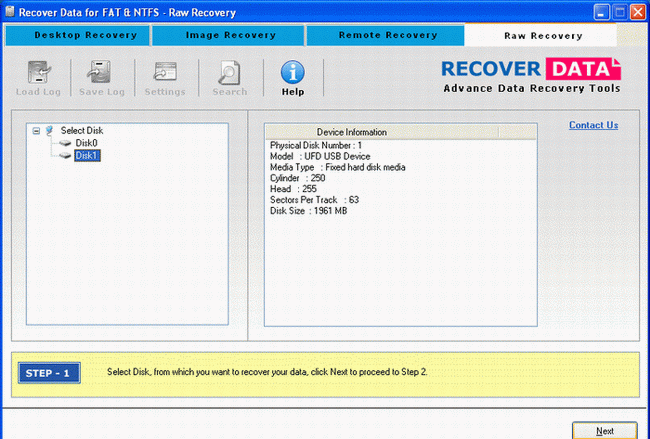Click the Next button
Image resolution: width=650 pixels, height=439 pixels.
tap(604, 430)
